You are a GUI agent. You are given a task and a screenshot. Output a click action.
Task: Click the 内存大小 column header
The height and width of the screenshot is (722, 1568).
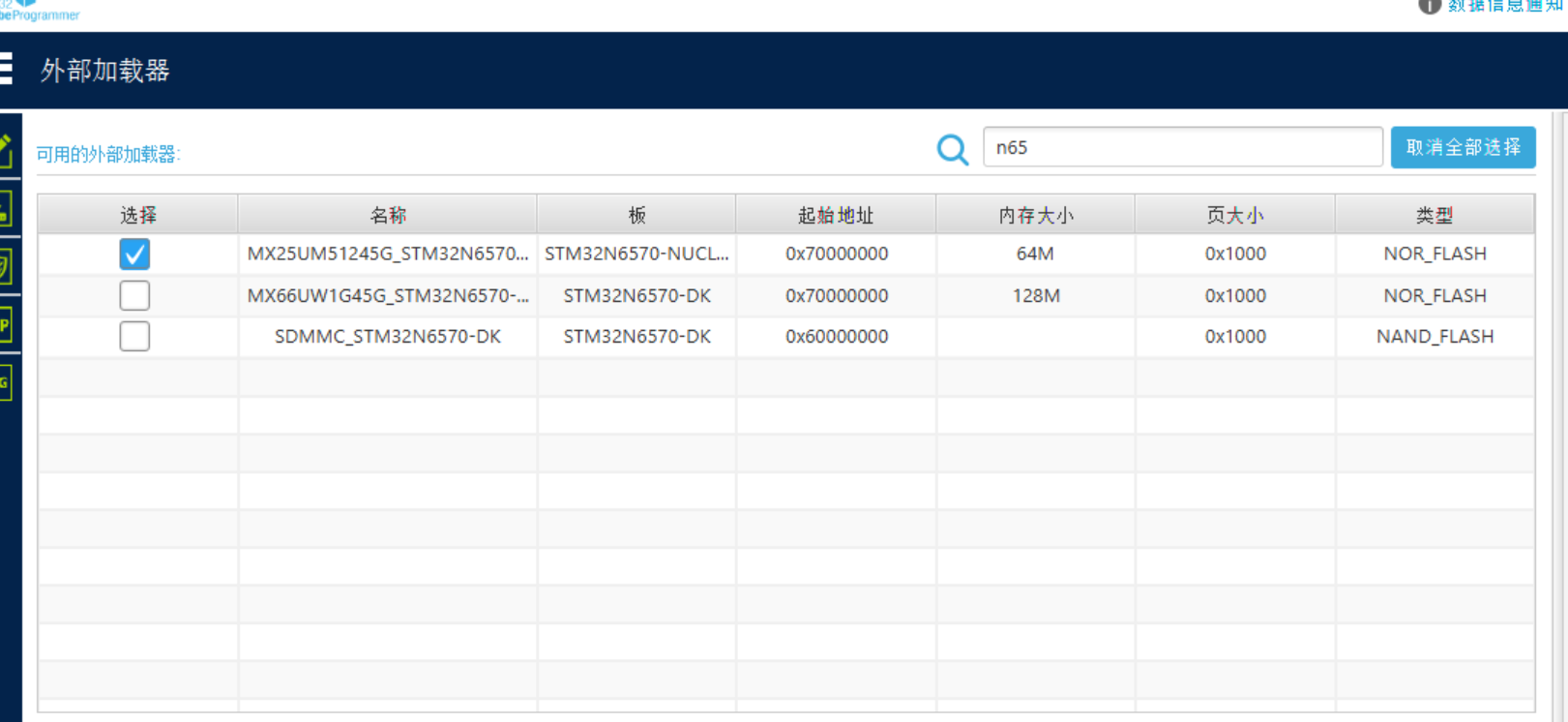click(1035, 215)
